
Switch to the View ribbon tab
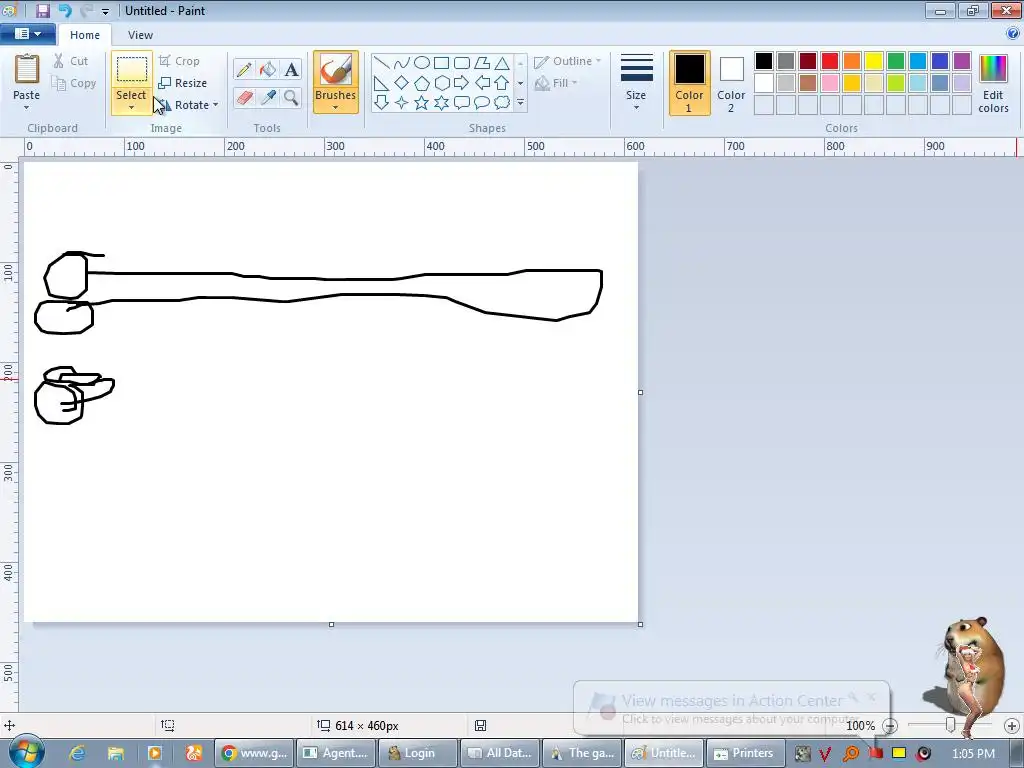click(140, 35)
